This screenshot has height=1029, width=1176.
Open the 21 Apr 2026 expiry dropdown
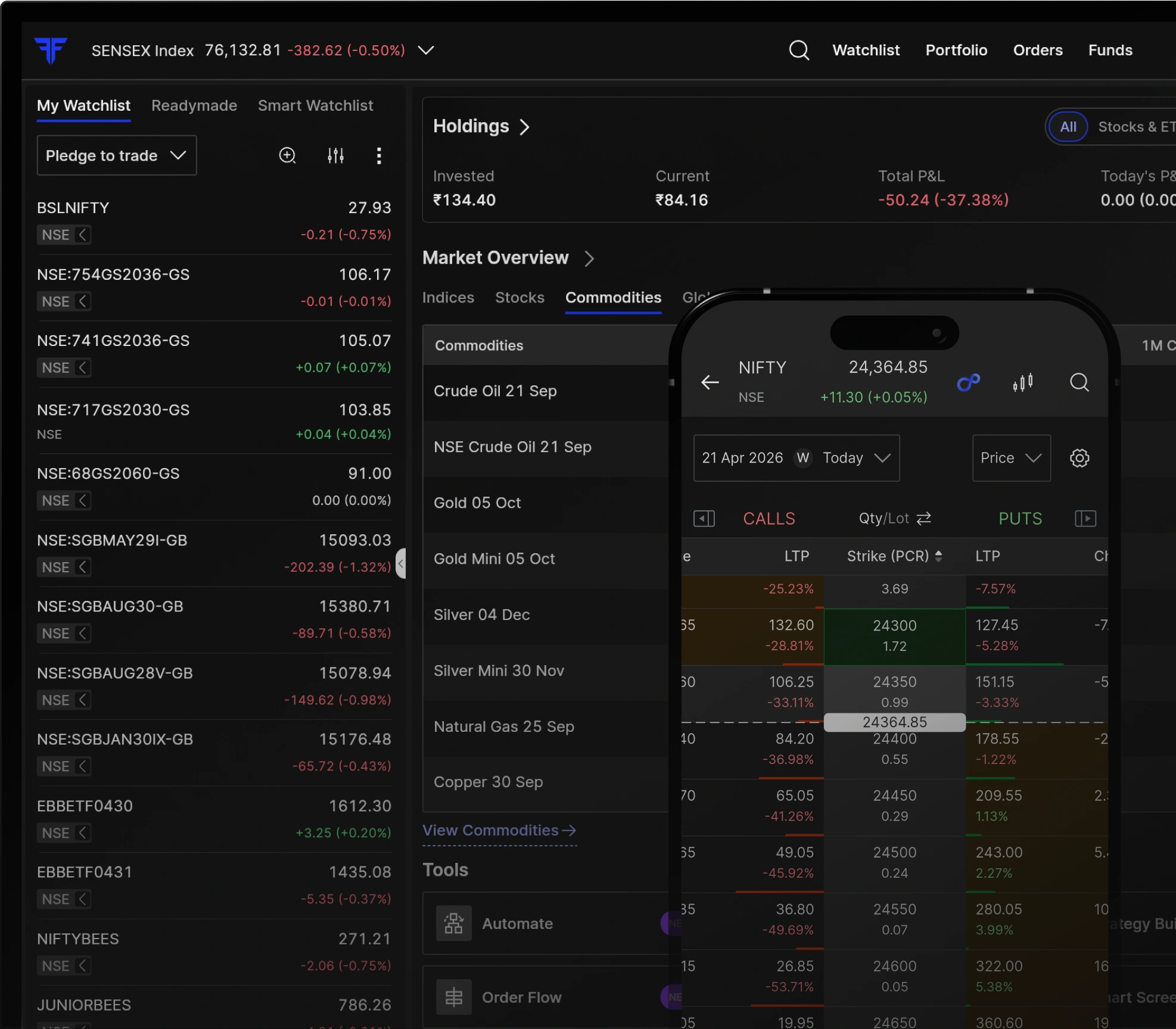pyautogui.click(x=797, y=458)
